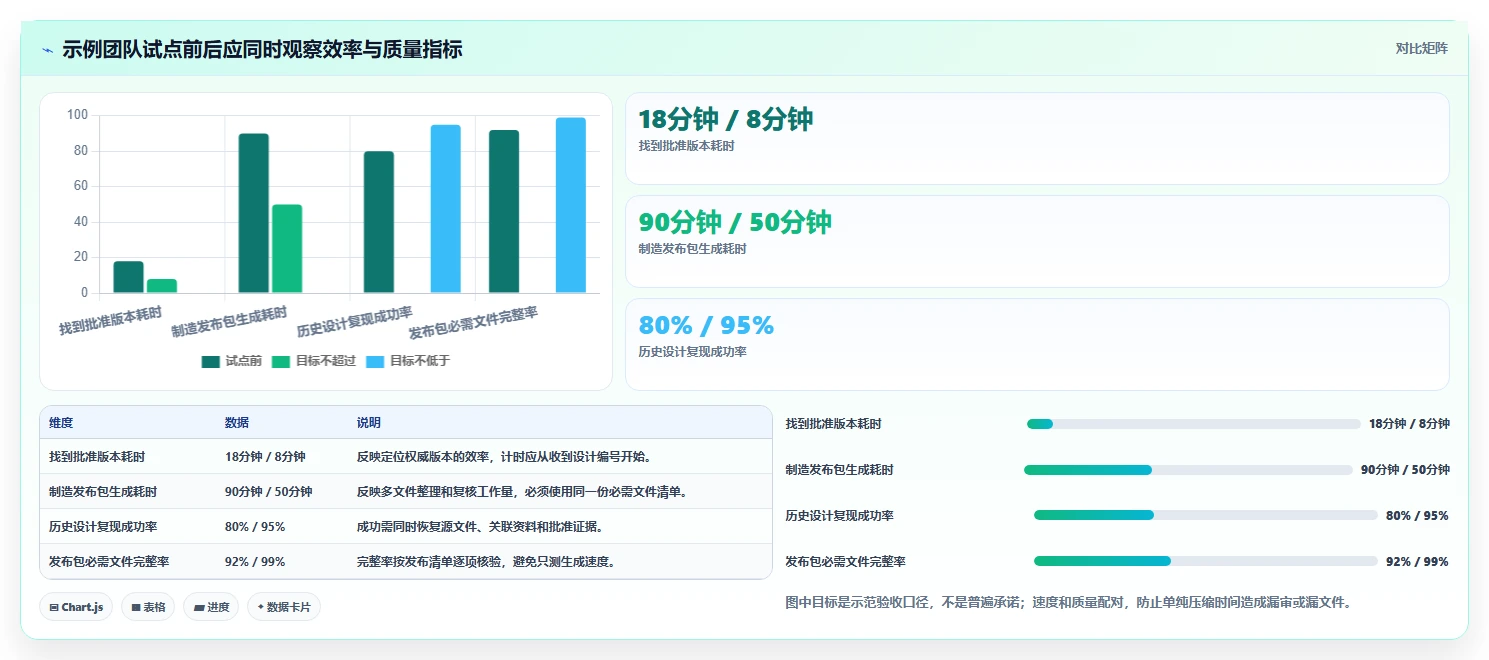
Task: Click table cell 发布包必需文件完整率
Action: (x=109, y=562)
